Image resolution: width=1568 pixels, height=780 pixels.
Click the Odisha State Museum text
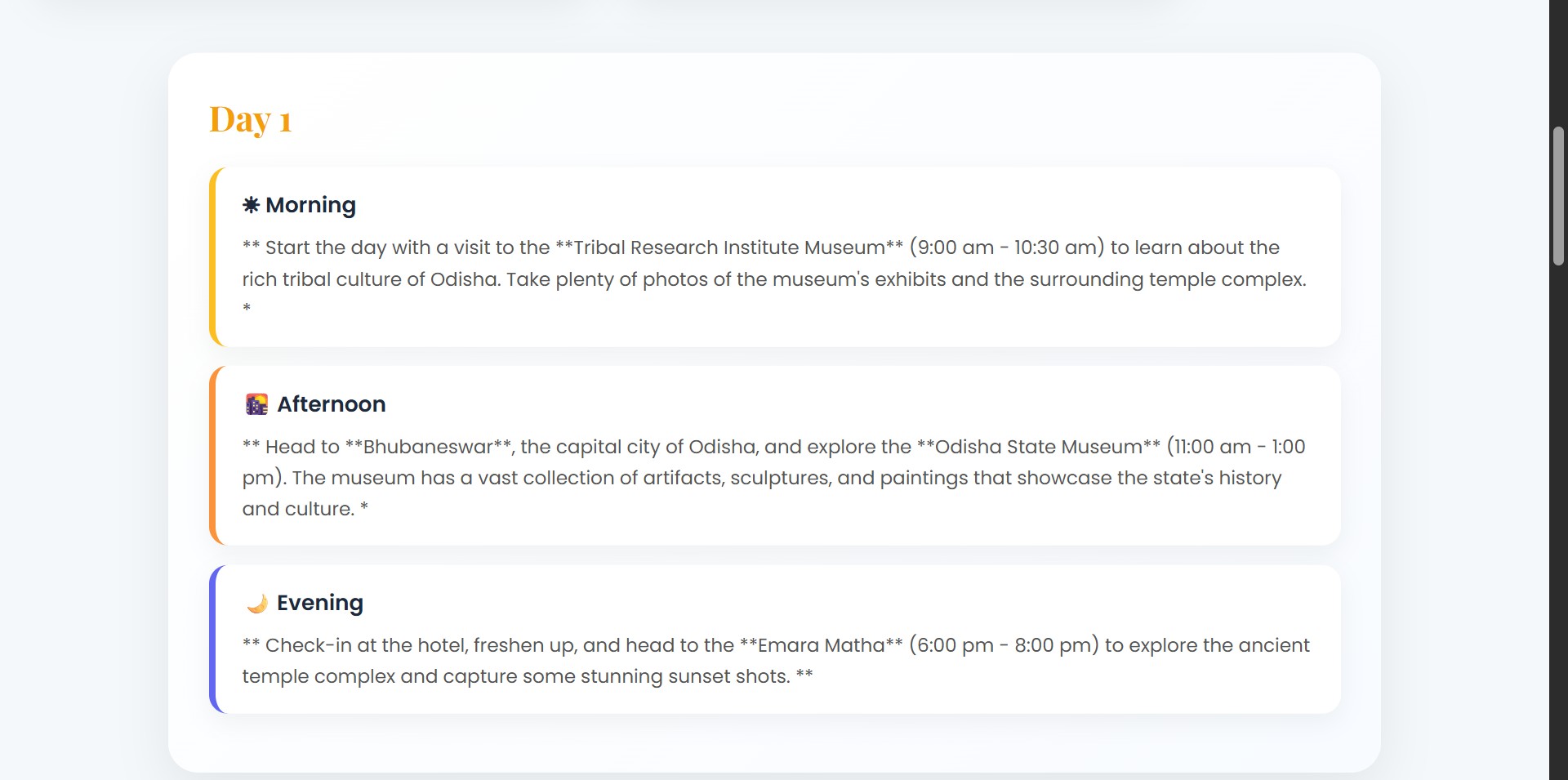coord(1038,447)
